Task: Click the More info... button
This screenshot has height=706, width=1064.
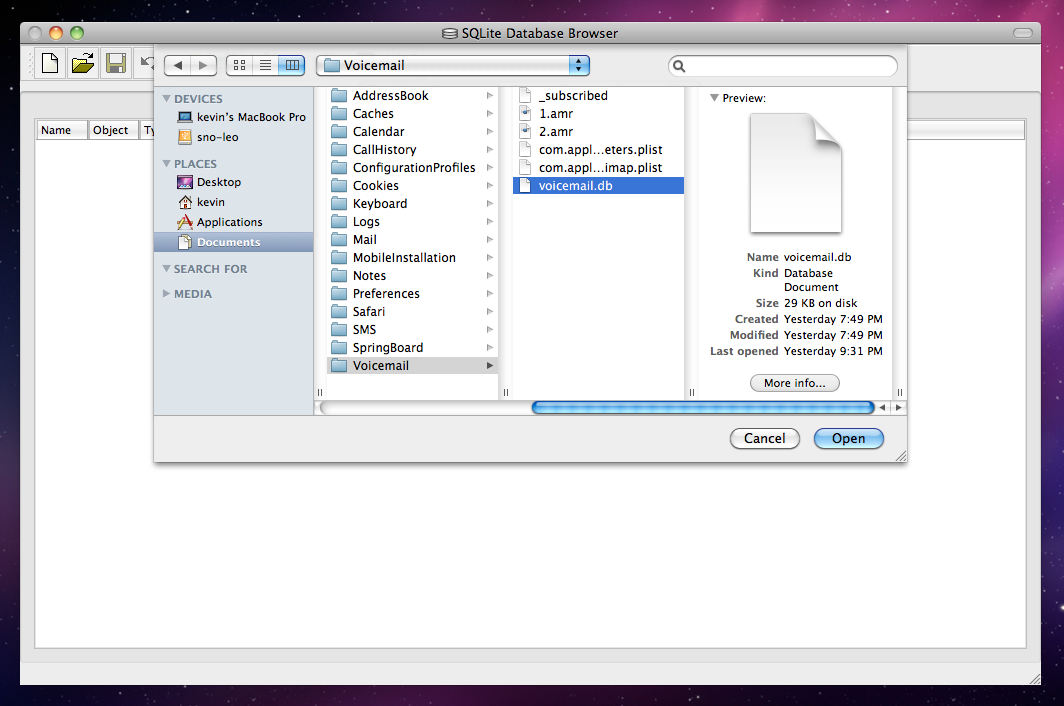Action: coord(795,383)
